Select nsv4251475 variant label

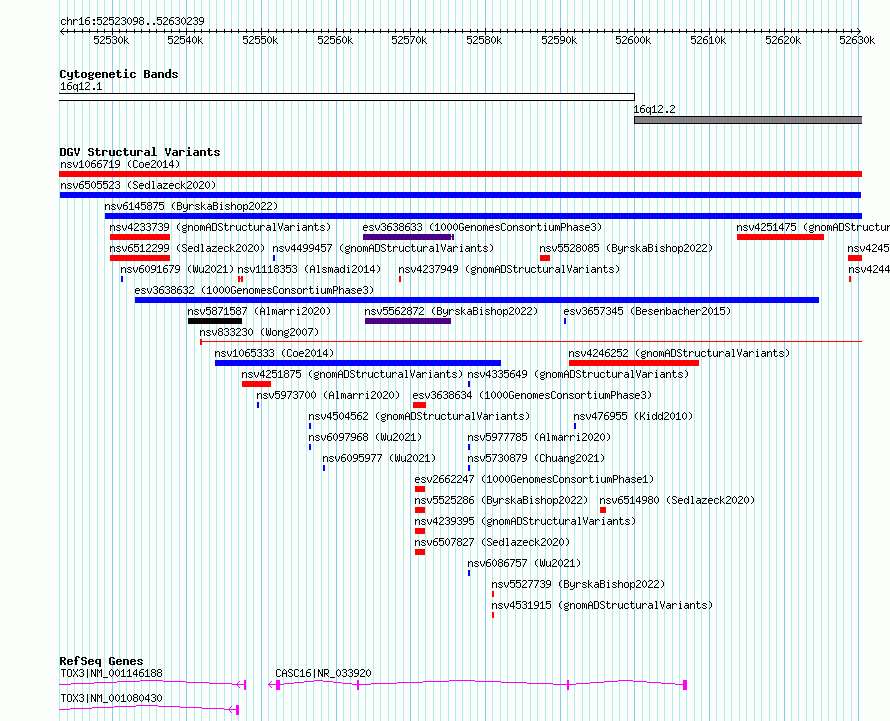(813, 227)
